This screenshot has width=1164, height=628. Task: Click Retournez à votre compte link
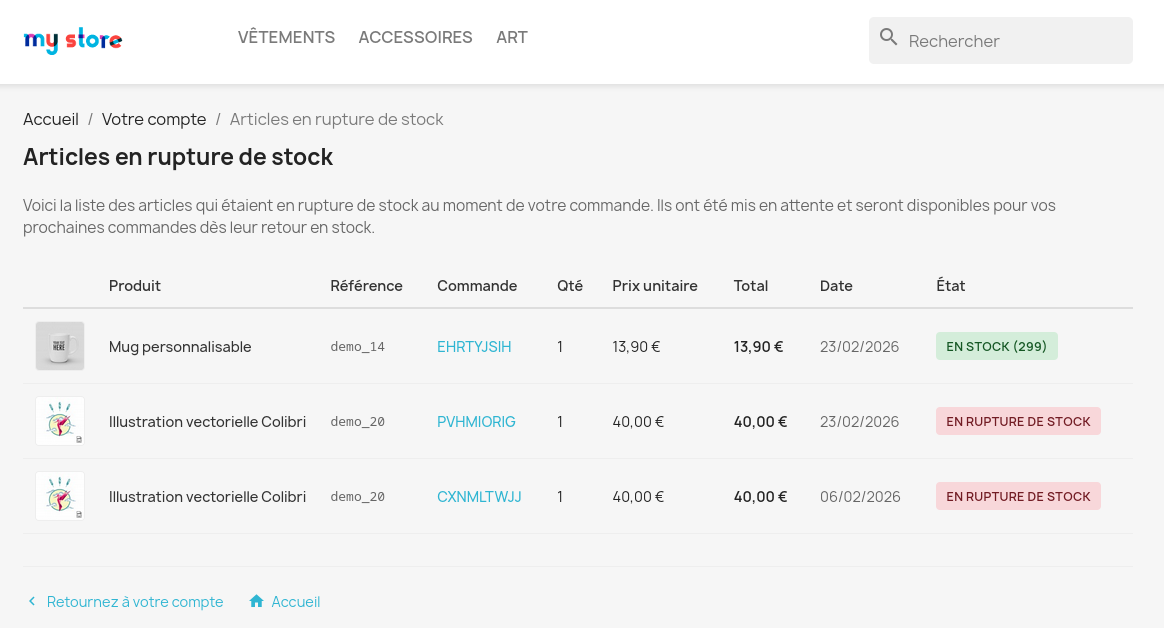(135, 602)
